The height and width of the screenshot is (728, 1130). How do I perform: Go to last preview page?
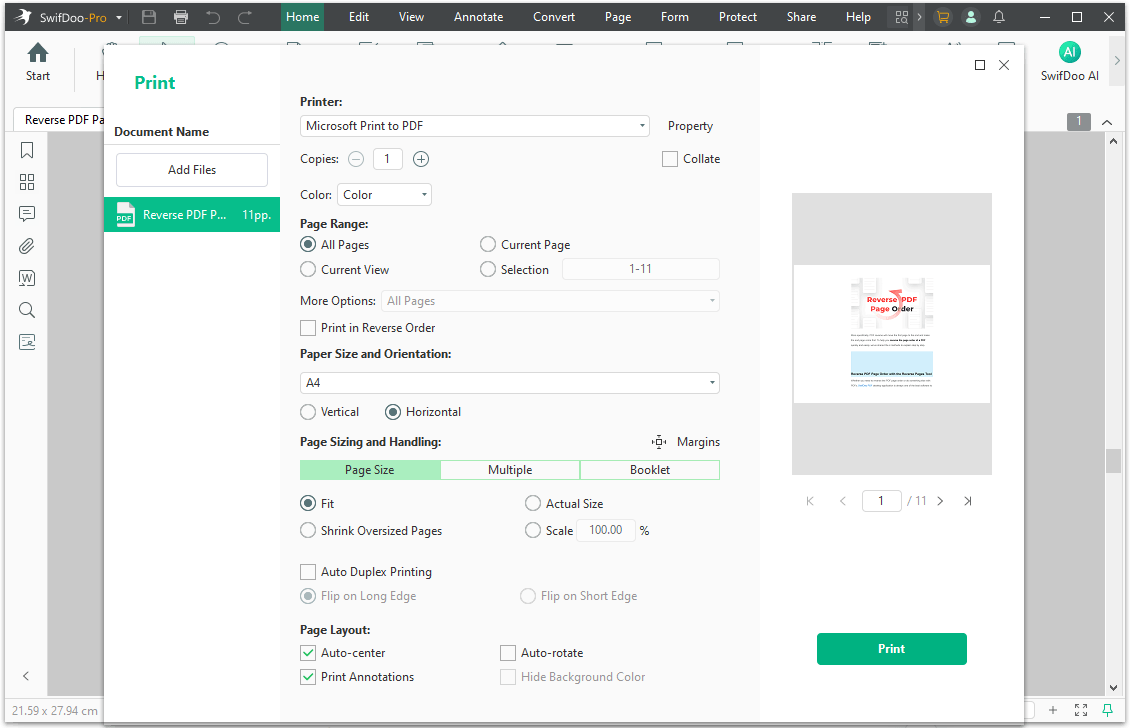pyautogui.click(x=968, y=501)
